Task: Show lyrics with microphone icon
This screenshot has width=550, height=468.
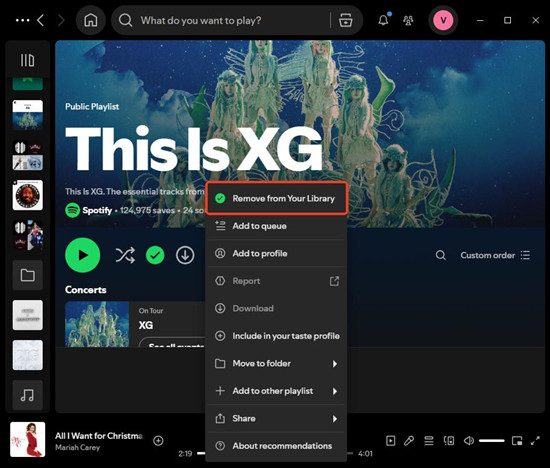Action: [x=409, y=441]
